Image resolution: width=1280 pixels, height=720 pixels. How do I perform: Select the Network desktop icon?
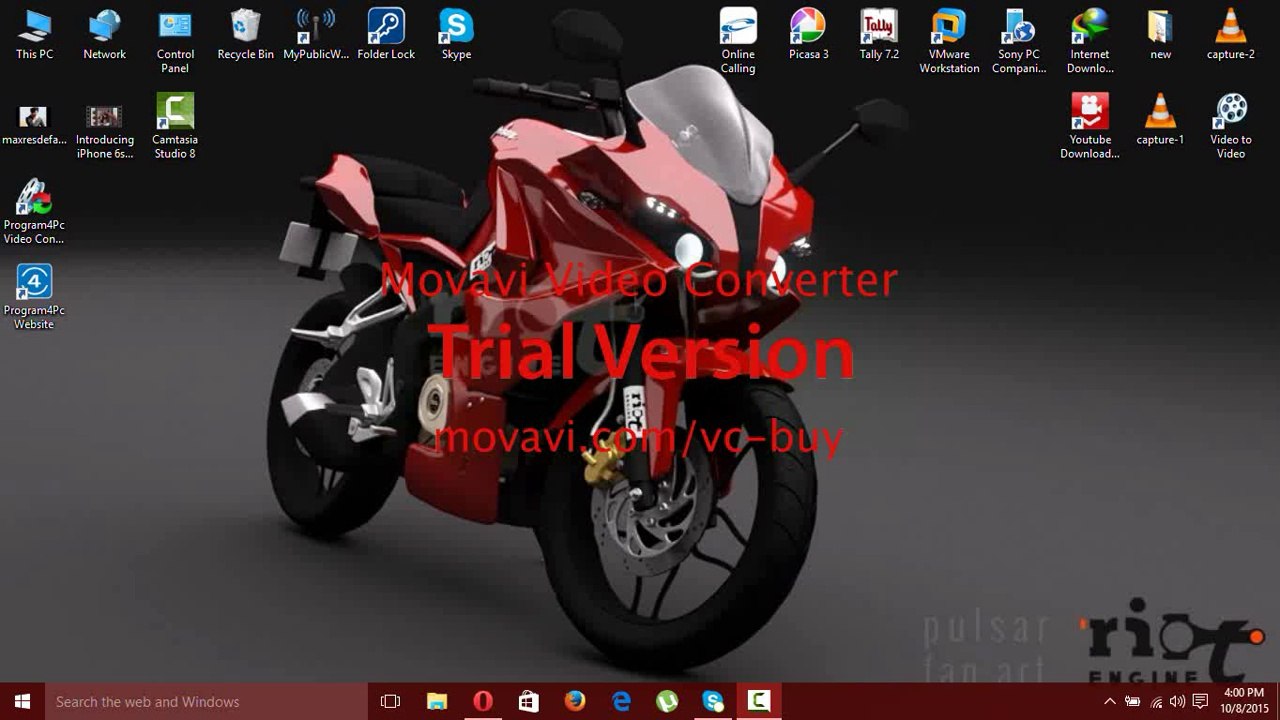105,35
